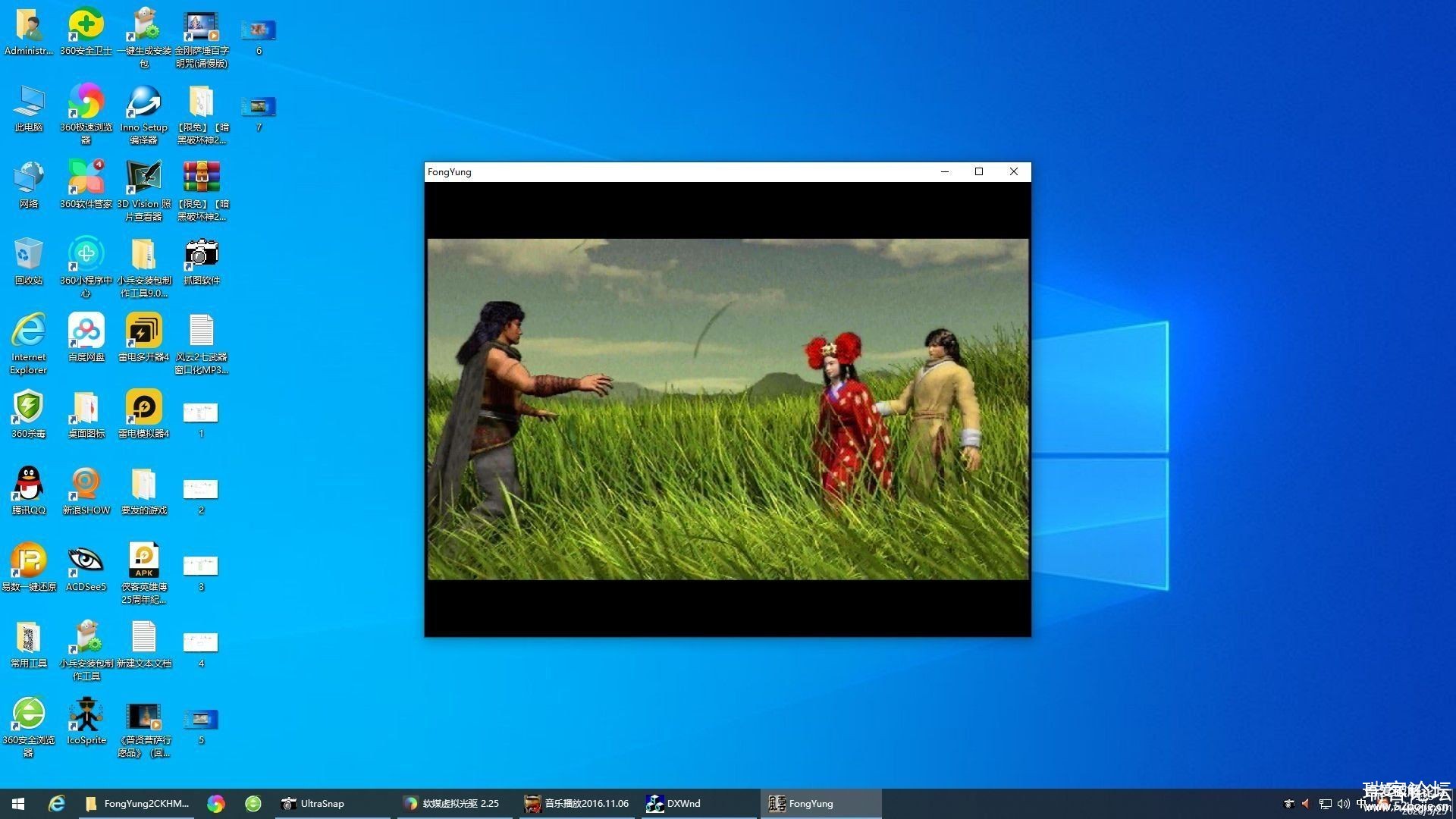Select the image file named 6
The width and height of the screenshot is (1456, 819).
(259, 36)
